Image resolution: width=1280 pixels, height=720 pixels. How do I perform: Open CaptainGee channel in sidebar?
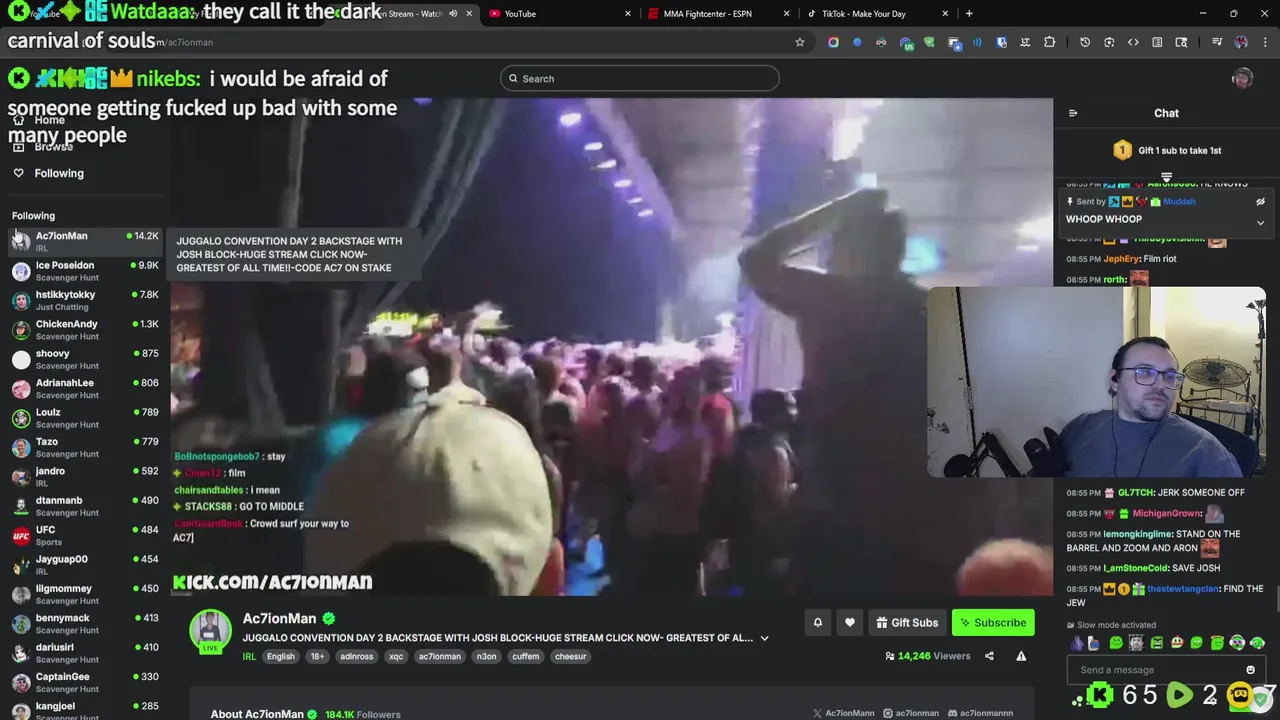pyautogui.click(x=84, y=683)
